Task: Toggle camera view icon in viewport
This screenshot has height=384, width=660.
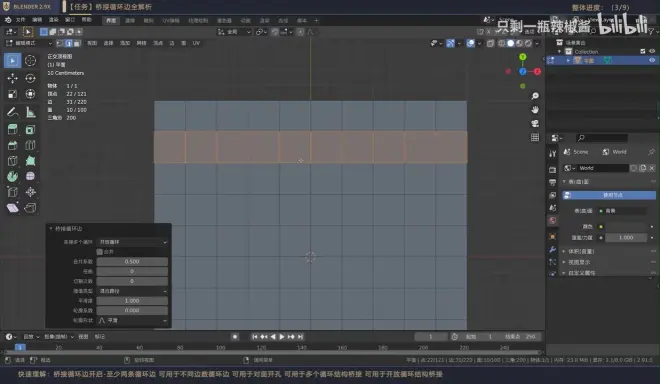Action: pyautogui.click(x=535, y=123)
